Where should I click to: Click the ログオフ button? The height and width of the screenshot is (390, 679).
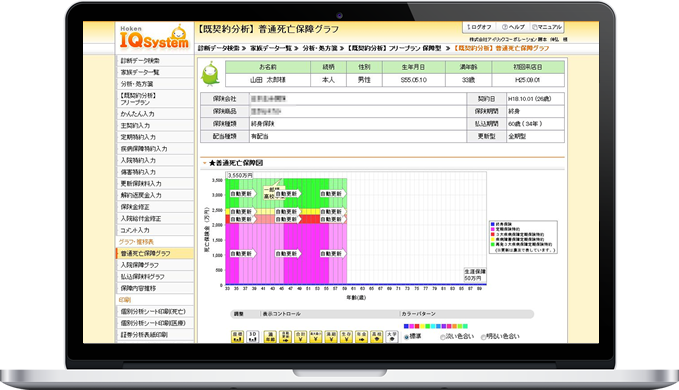coord(479,27)
